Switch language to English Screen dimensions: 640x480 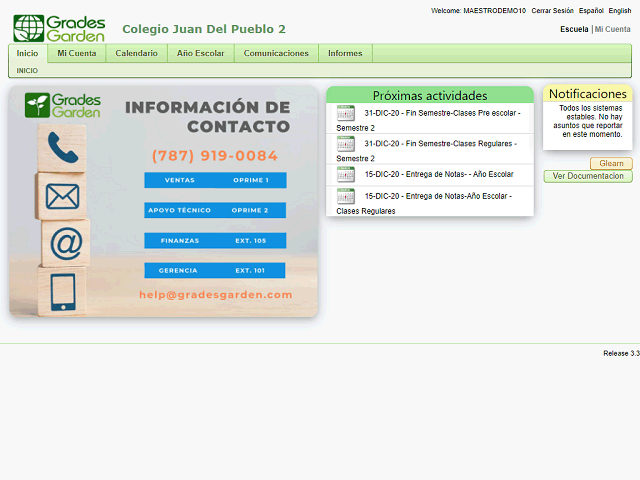620,11
